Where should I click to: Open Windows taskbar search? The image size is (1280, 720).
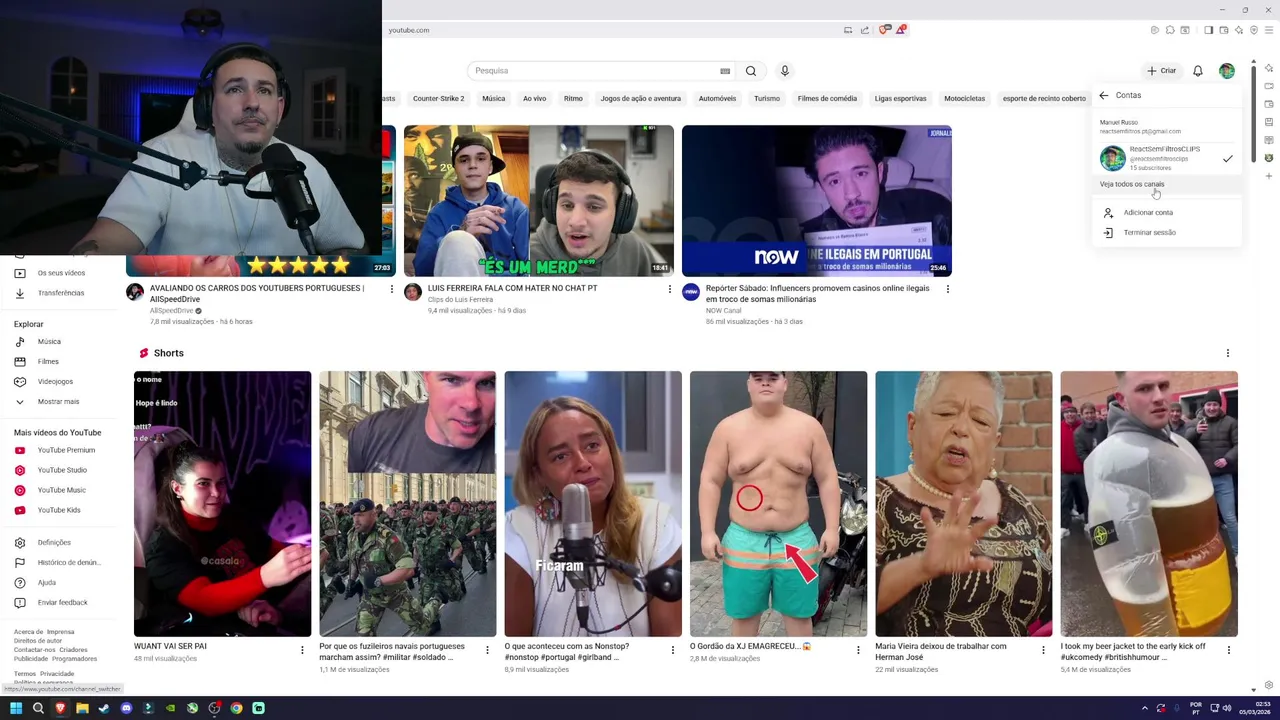click(38, 708)
